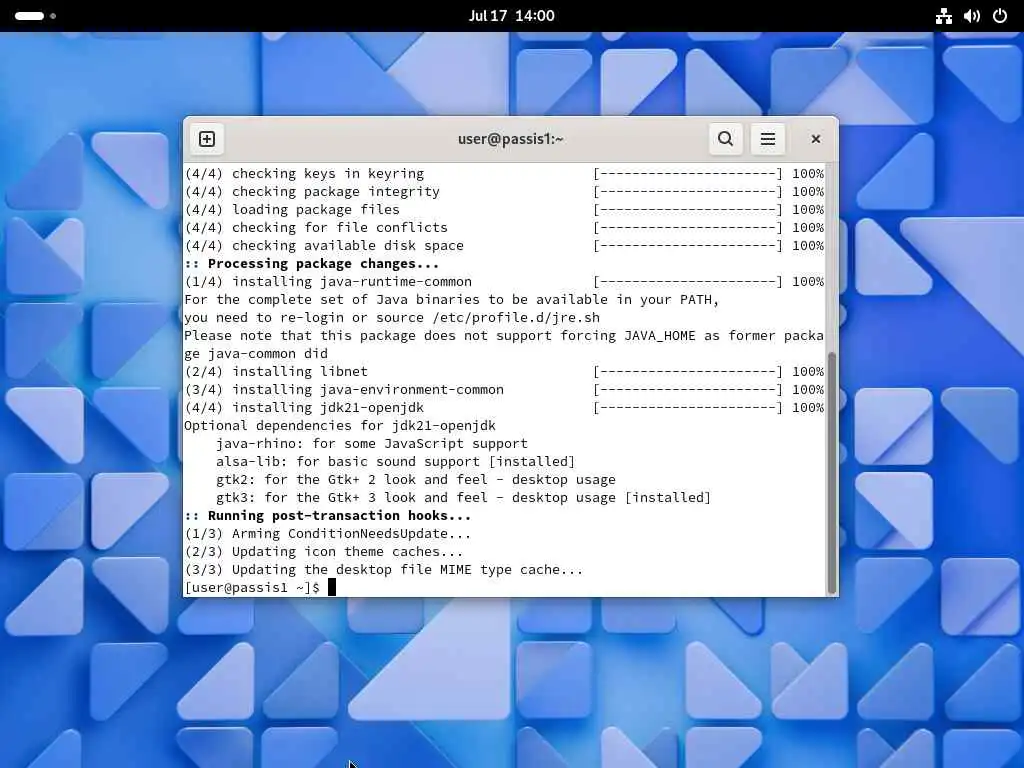Click "(1/4) installing java-runtime-common" text

[x=328, y=282]
